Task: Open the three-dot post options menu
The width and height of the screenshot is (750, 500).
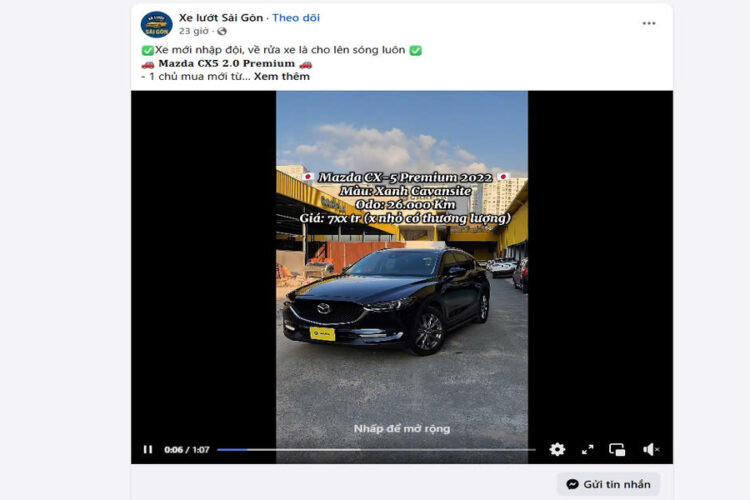Action: tap(649, 23)
